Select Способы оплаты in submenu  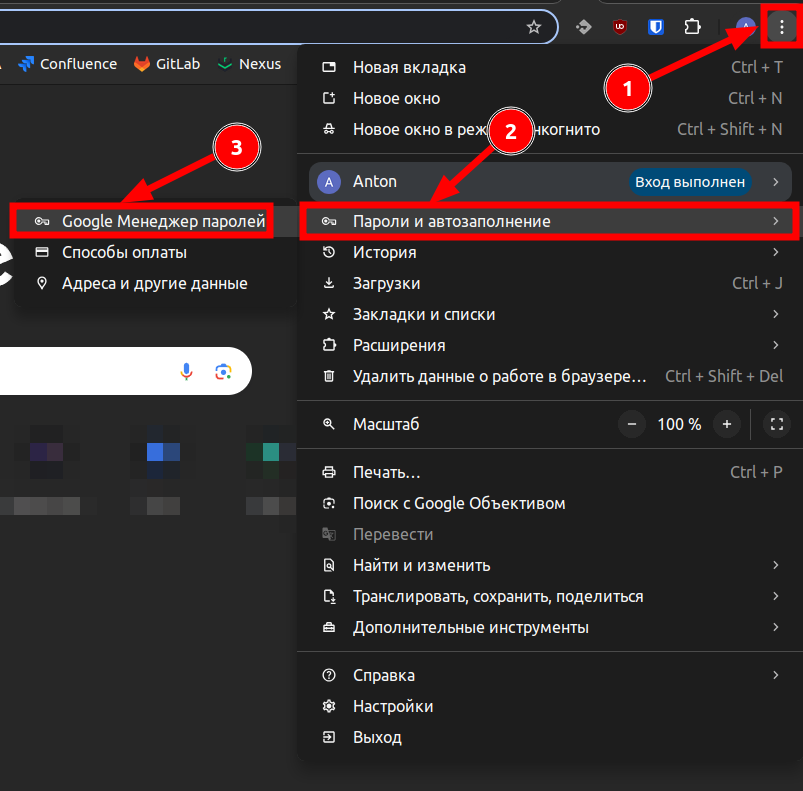point(124,252)
